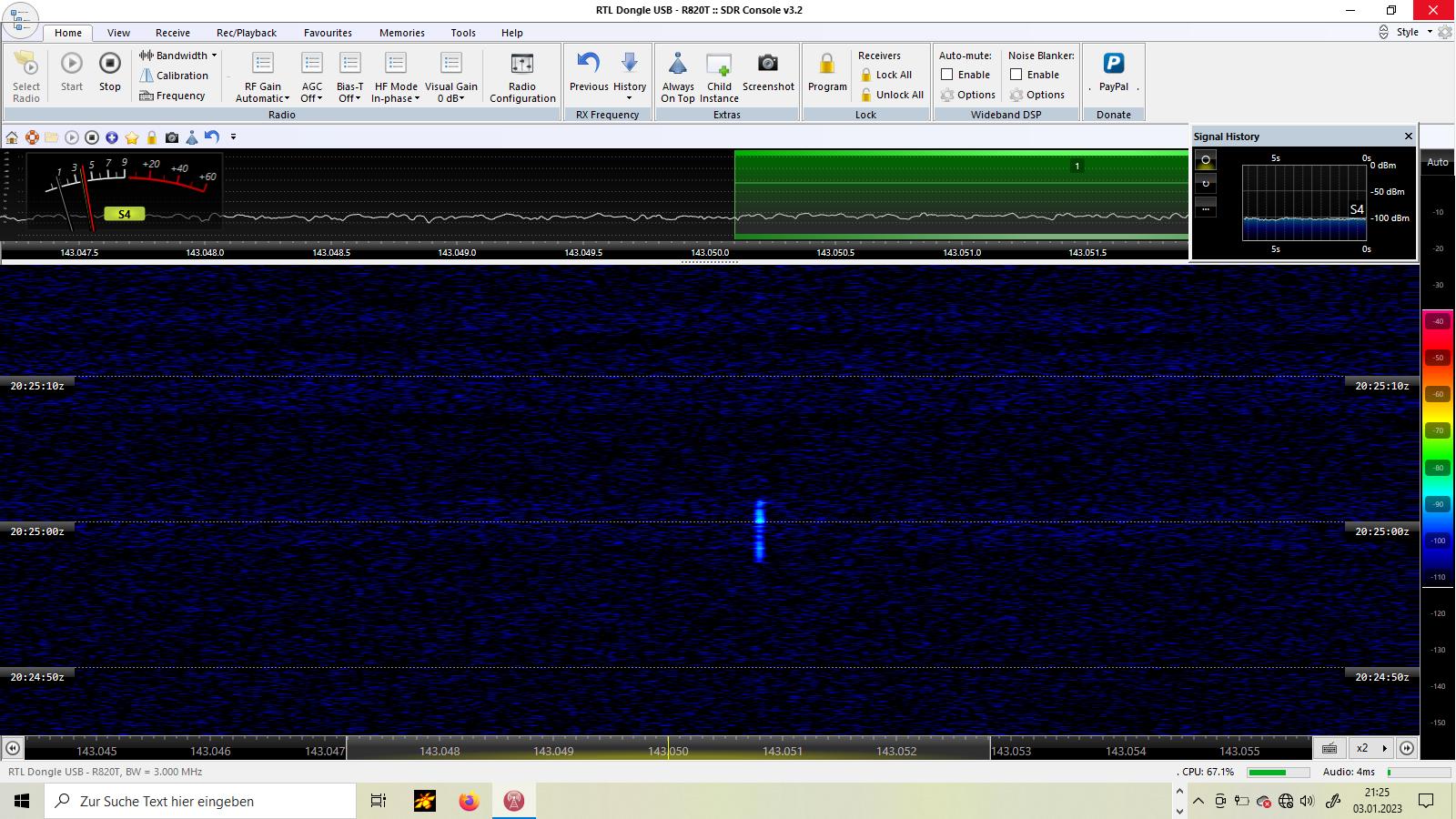Click the always-on-top cone icon in quick toolbar
This screenshot has width=1456, height=819.
pos(192,137)
